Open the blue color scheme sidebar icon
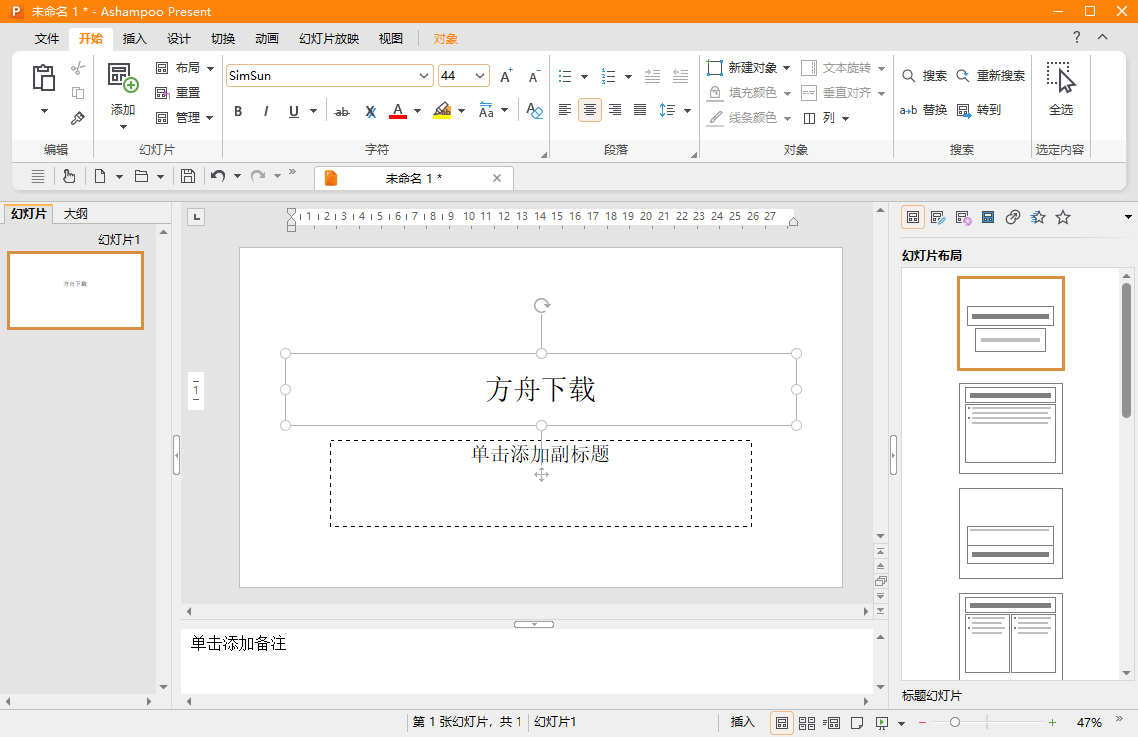This screenshot has width=1138, height=737. click(x=988, y=217)
